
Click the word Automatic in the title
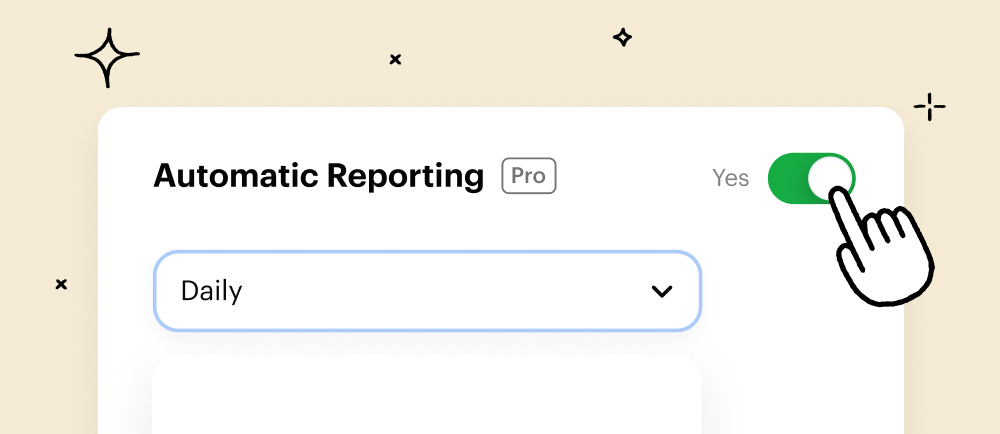(235, 176)
